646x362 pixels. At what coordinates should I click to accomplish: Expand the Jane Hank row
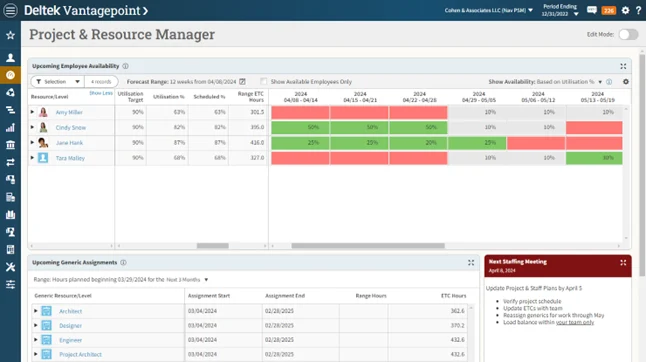(x=32, y=142)
